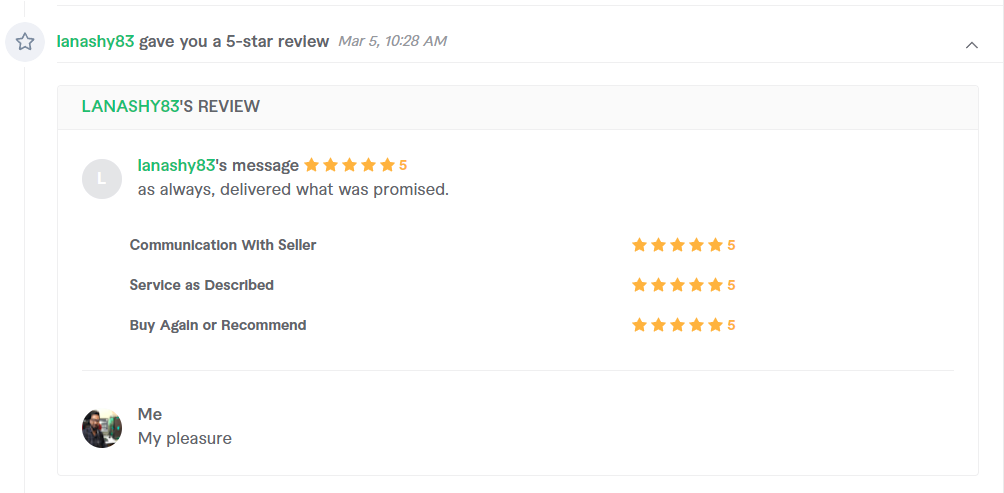The image size is (1004, 493).
Task: Click the 'gave you a 5-star review' text
Action: [x=234, y=42]
